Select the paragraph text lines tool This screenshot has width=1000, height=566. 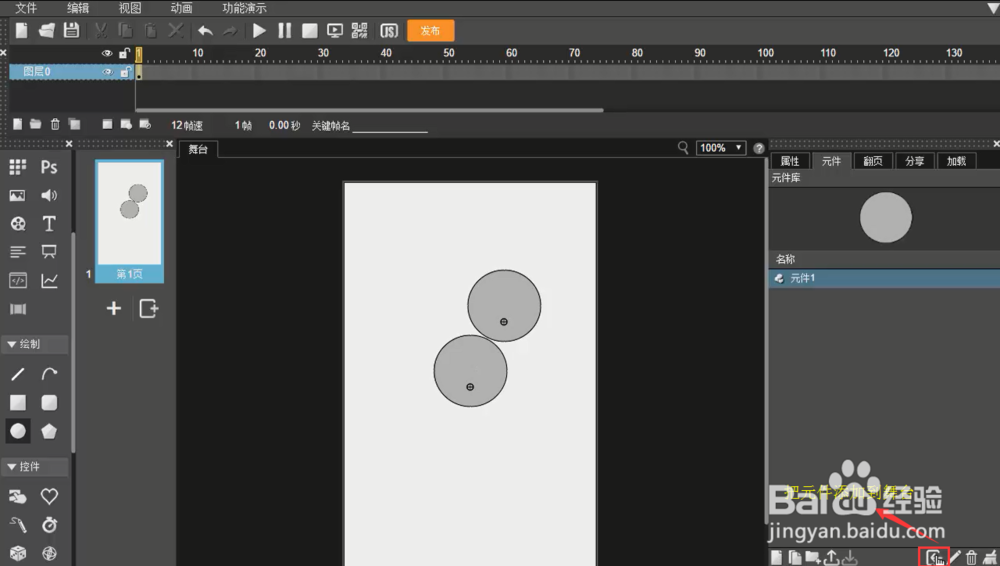pyautogui.click(x=18, y=252)
